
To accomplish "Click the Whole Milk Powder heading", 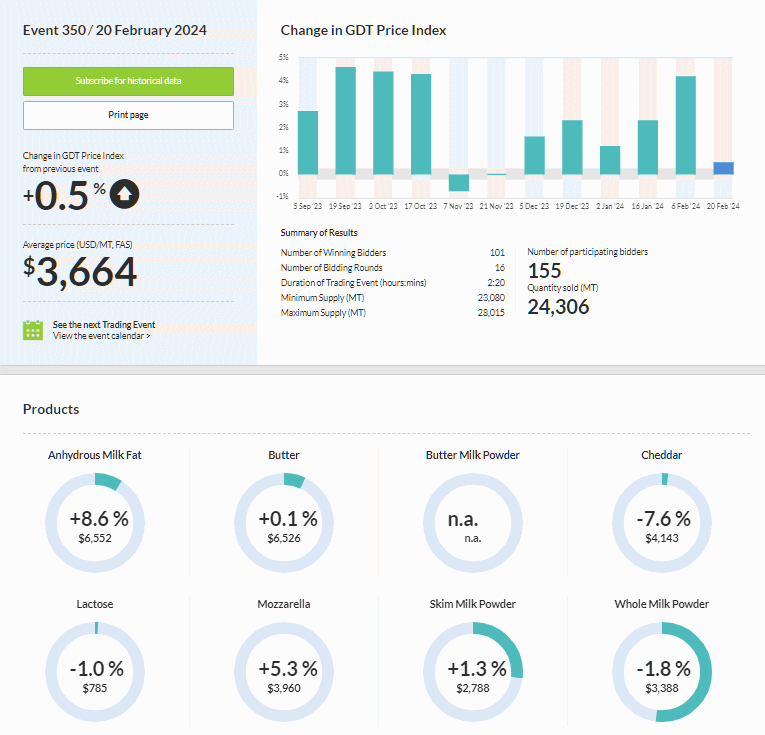I will (662, 604).
